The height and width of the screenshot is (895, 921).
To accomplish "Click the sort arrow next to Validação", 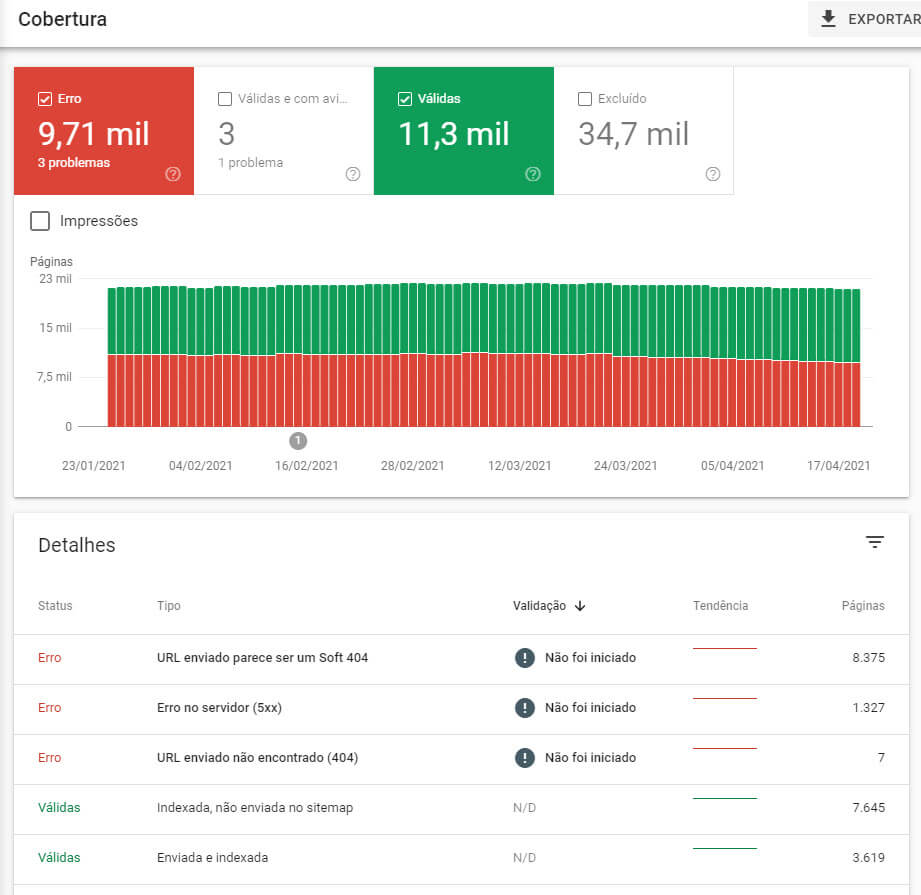I will tap(580, 606).
